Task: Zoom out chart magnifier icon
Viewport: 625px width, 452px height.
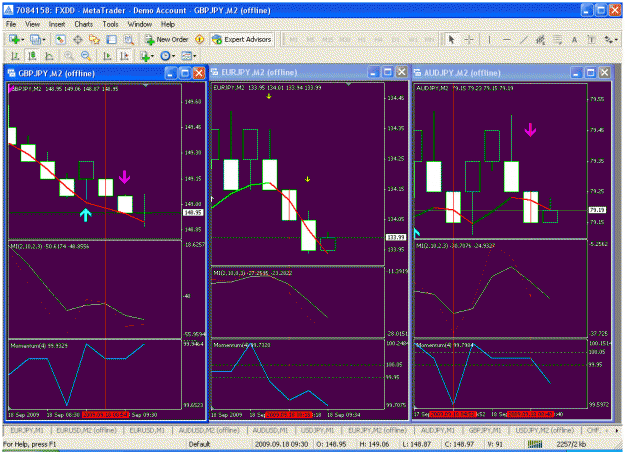Action: [86, 56]
